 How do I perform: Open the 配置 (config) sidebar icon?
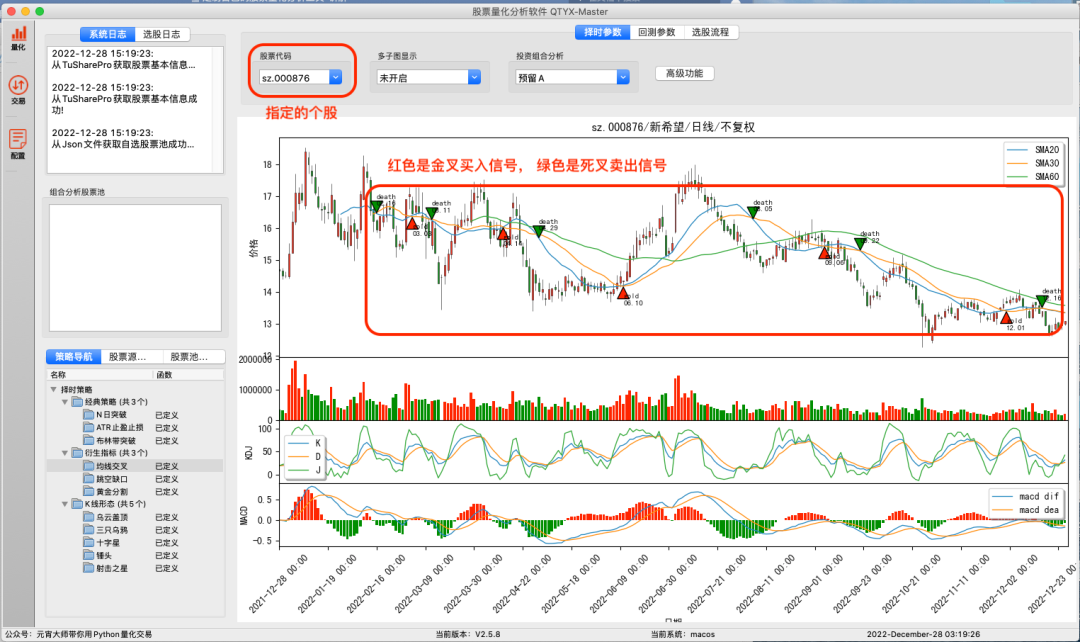click(19, 143)
